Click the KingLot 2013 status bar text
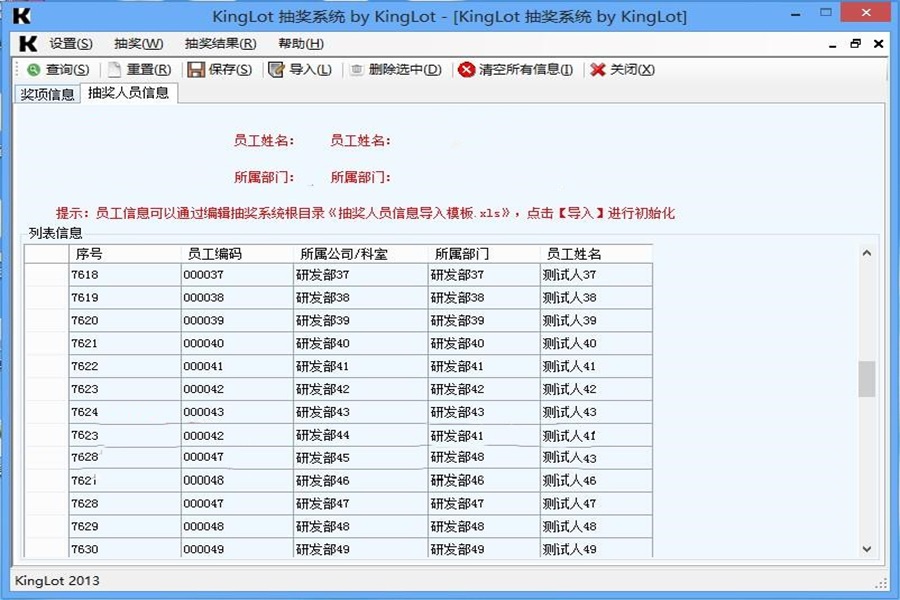Viewport: 900px width, 600px height. tap(57, 581)
